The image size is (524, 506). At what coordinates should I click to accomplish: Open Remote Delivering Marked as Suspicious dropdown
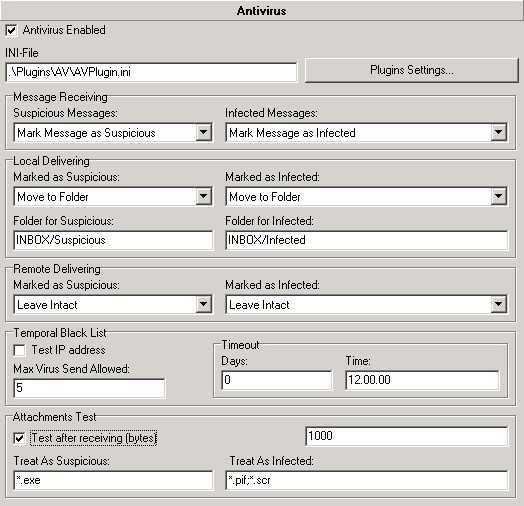coord(113,304)
